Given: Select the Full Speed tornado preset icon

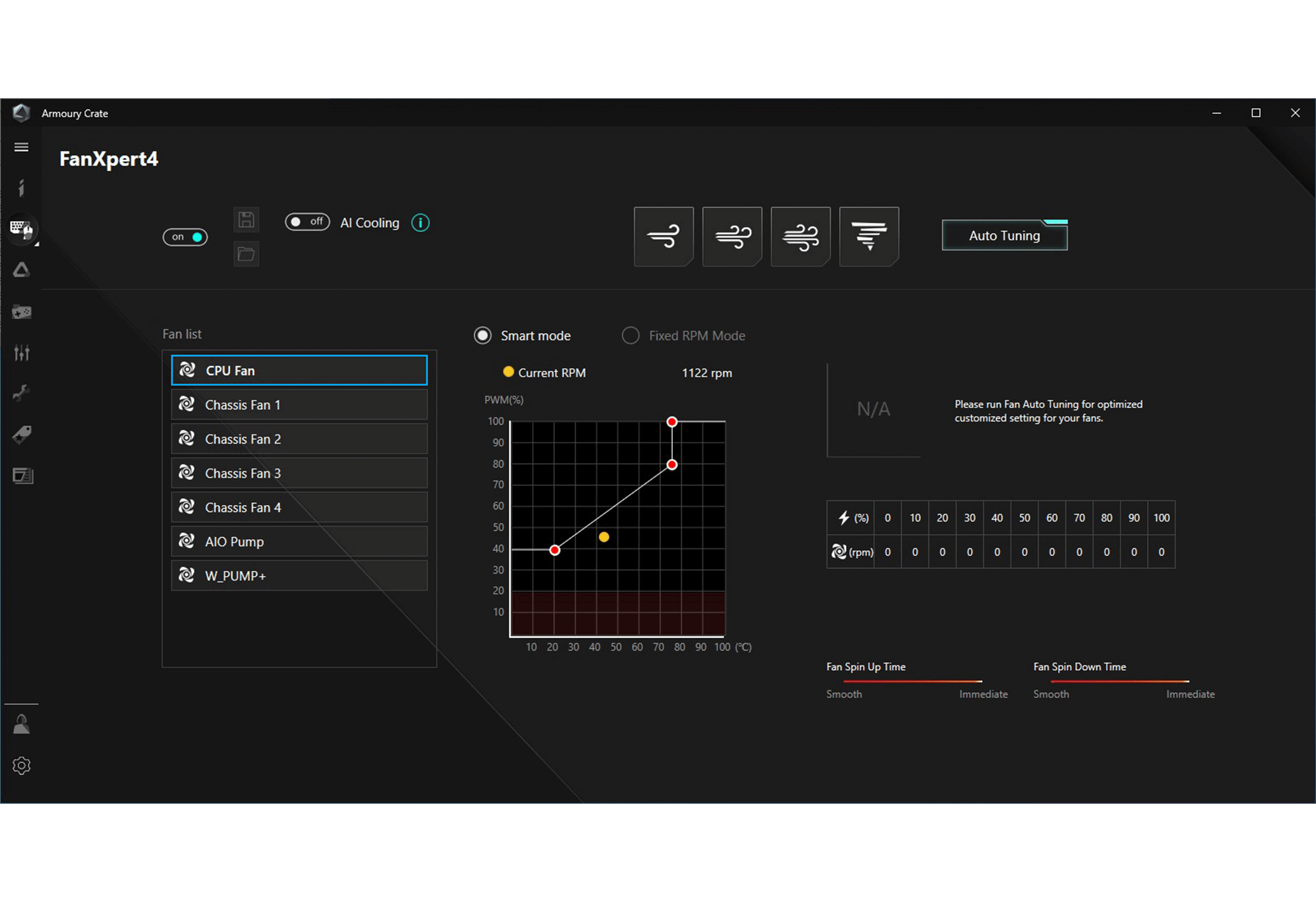Looking at the screenshot, I should (869, 237).
